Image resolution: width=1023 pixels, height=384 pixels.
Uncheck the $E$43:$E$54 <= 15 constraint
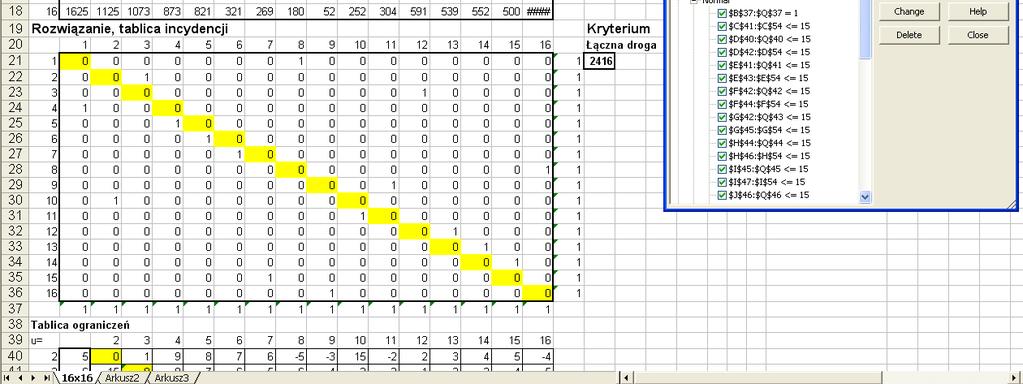coord(722,78)
